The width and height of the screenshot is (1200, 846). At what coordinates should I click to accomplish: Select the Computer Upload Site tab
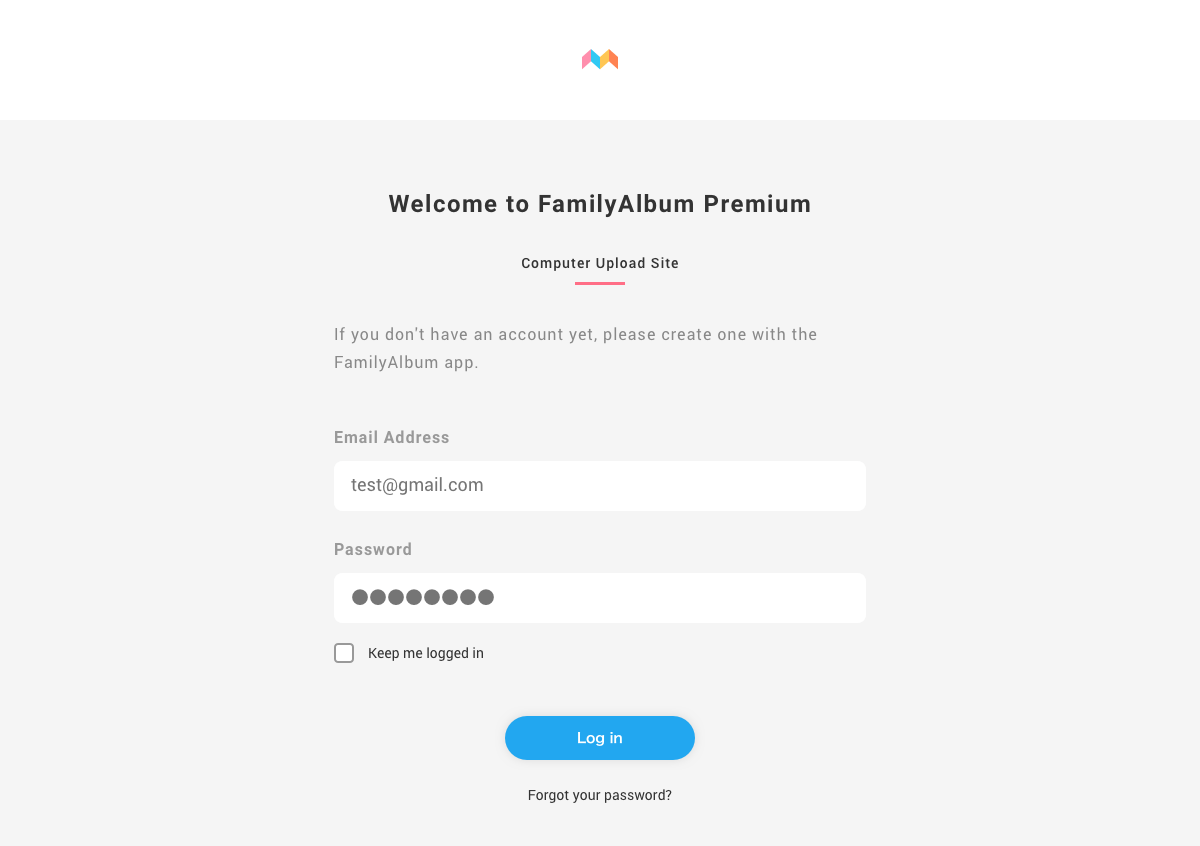coord(600,263)
